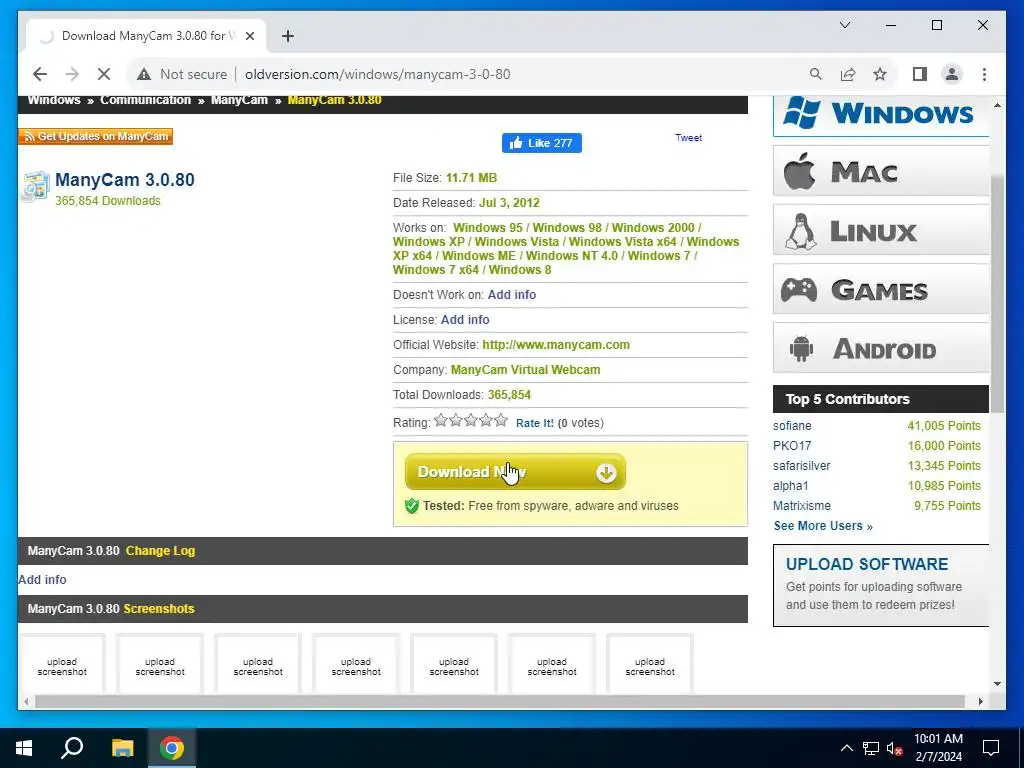Open the zoom magnifier icon in address bar
1024x768 pixels.
816,74
